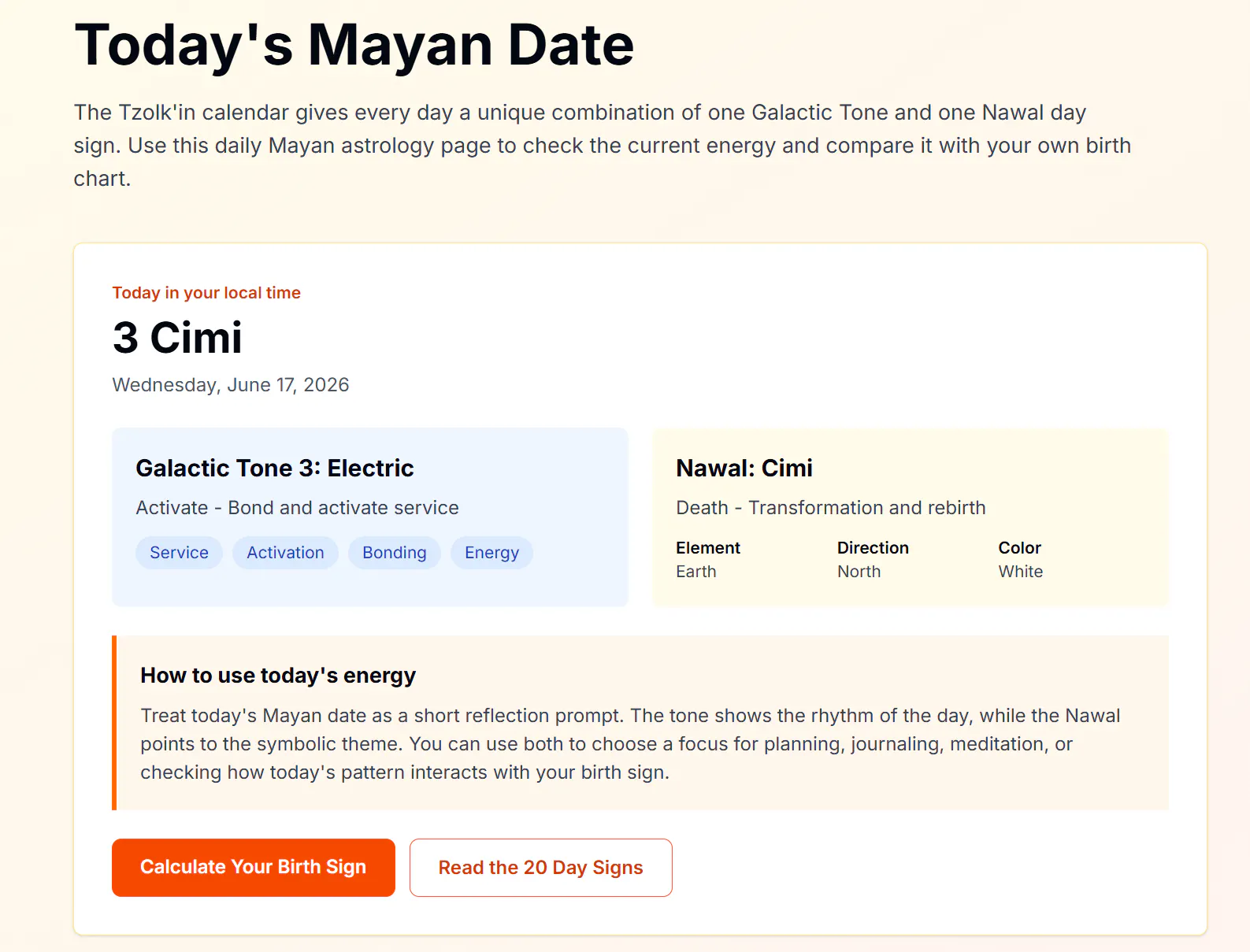Click the Today's Mayan Date page heading
The height and width of the screenshot is (952, 1250).
point(354,45)
